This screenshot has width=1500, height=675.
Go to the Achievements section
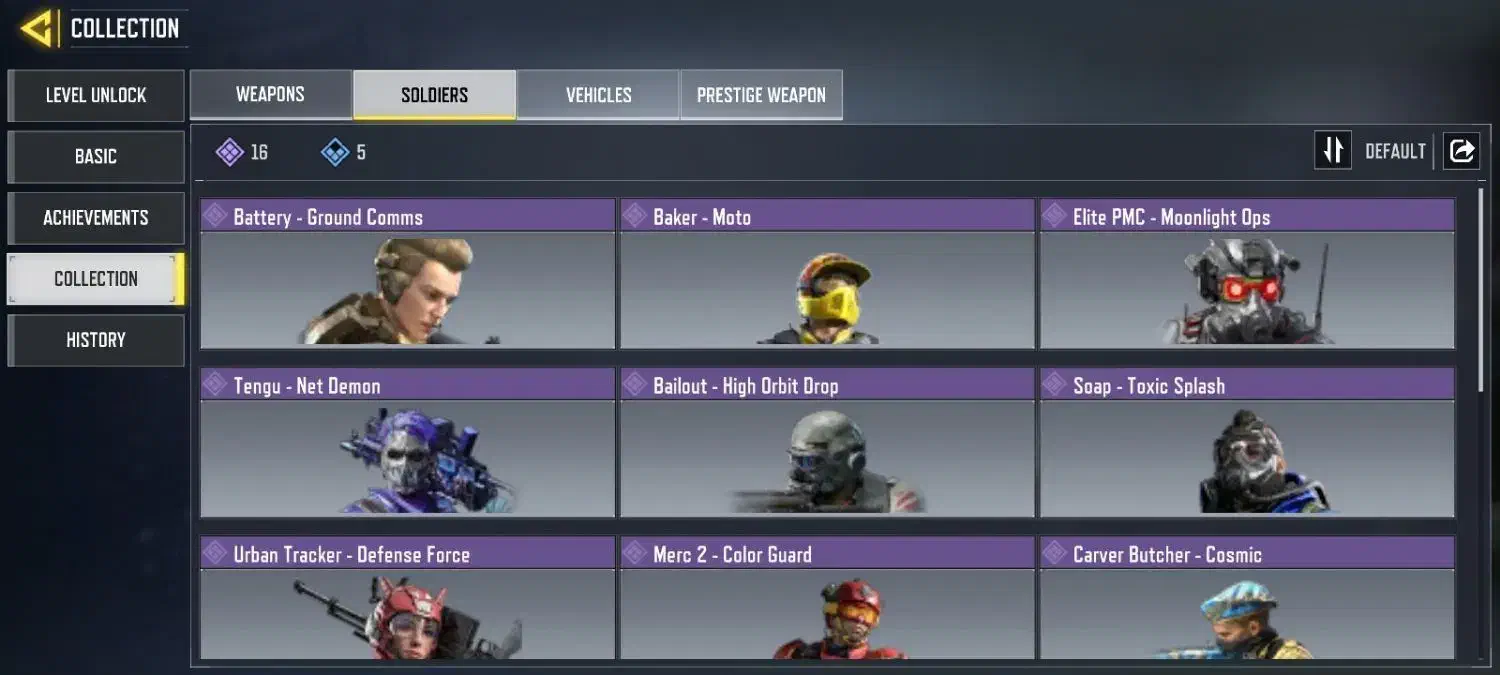pyautogui.click(x=96, y=218)
